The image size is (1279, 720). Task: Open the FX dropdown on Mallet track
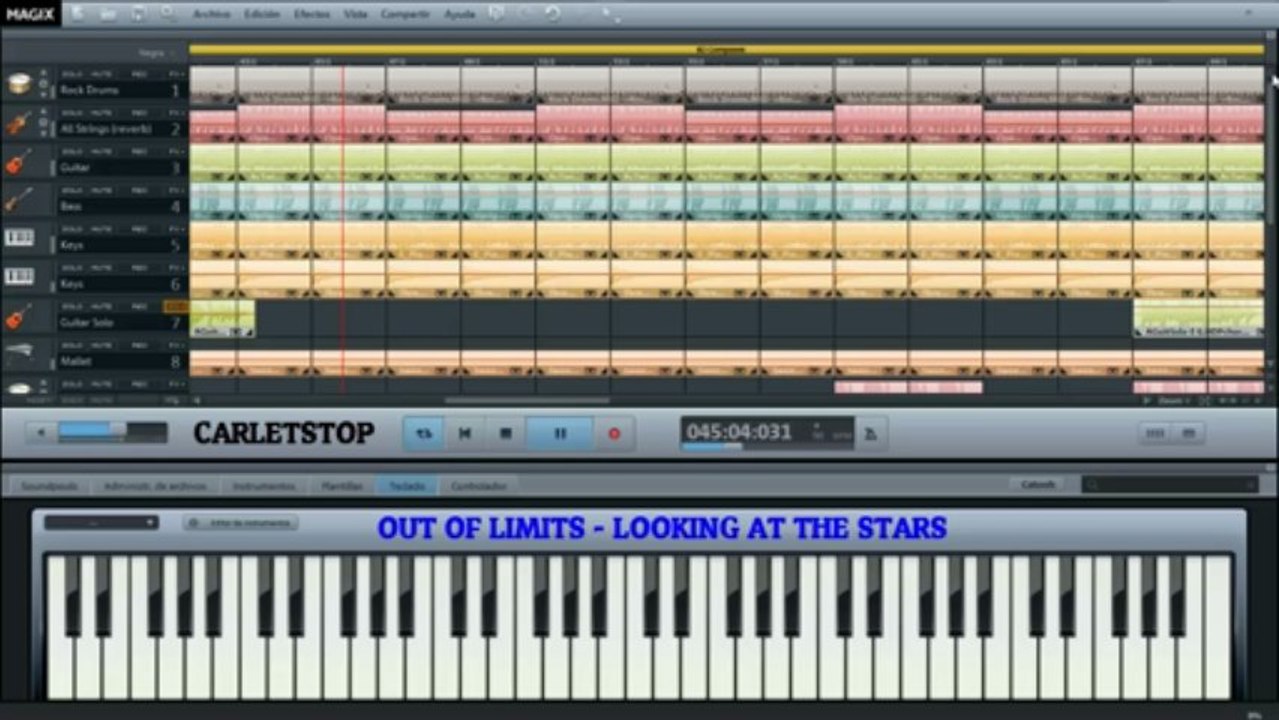[176, 345]
